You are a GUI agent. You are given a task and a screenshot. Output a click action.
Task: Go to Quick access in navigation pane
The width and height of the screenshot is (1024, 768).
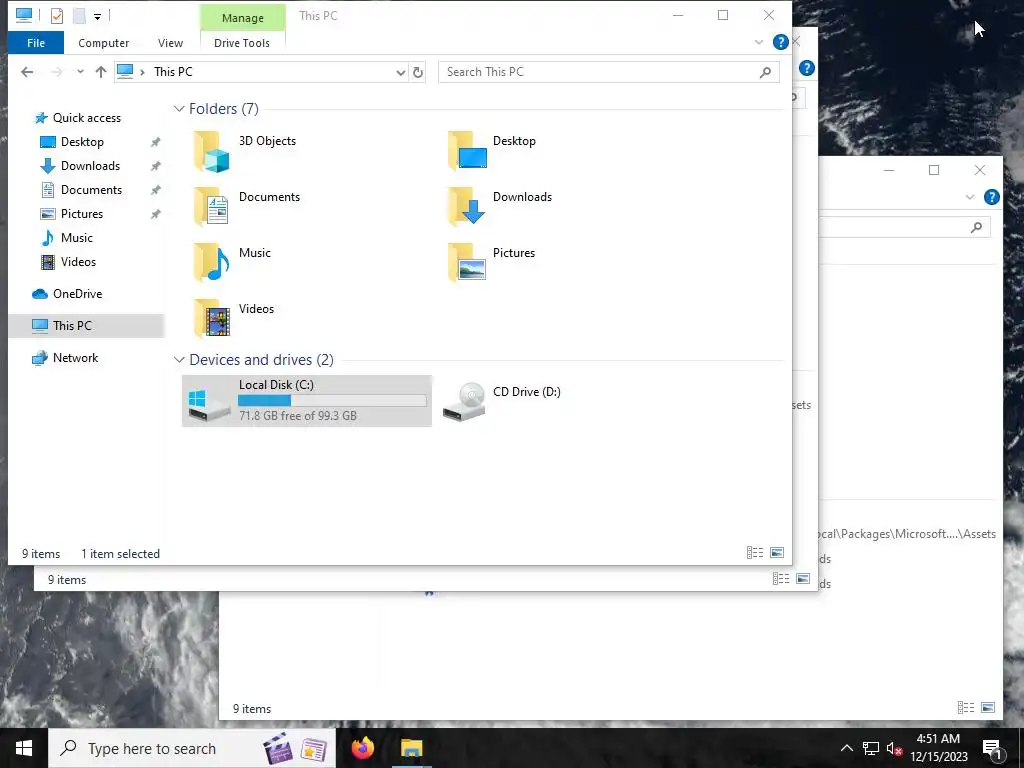click(x=86, y=118)
